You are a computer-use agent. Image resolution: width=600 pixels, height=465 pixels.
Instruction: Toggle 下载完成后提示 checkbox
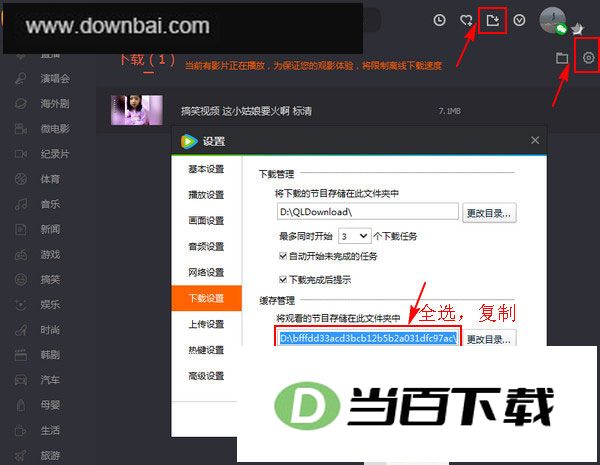(x=283, y=280)
